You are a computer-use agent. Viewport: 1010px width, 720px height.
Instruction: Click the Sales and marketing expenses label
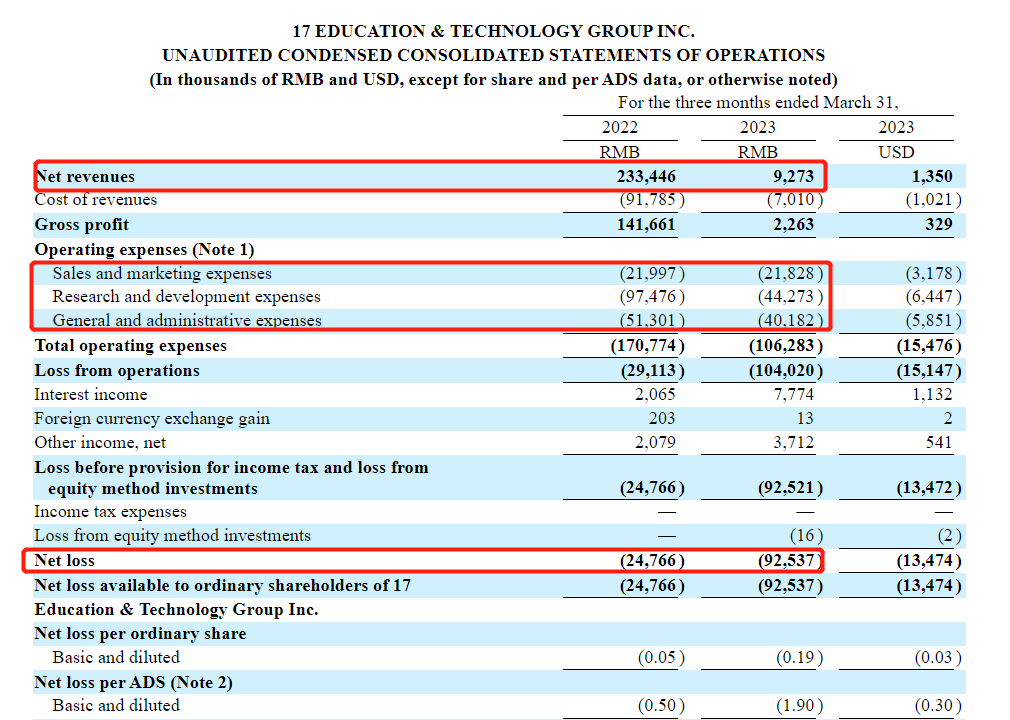(x=162, y=273)
